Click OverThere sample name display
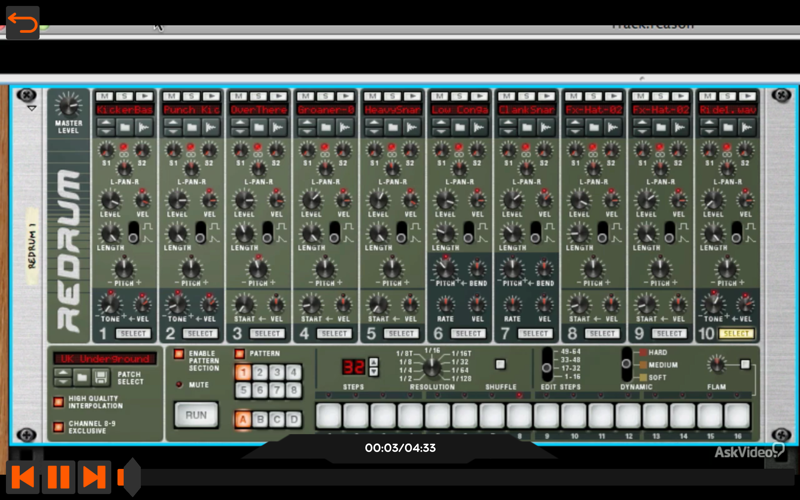The width and height of the screenshot is (800, 500). pos(259,110)
